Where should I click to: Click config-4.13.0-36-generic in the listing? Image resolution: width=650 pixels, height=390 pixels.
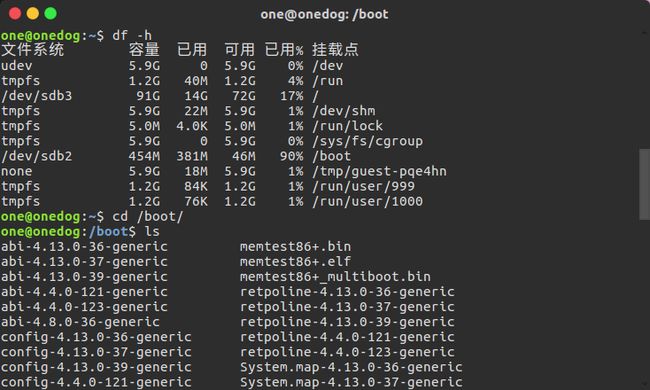pos(96,337)
